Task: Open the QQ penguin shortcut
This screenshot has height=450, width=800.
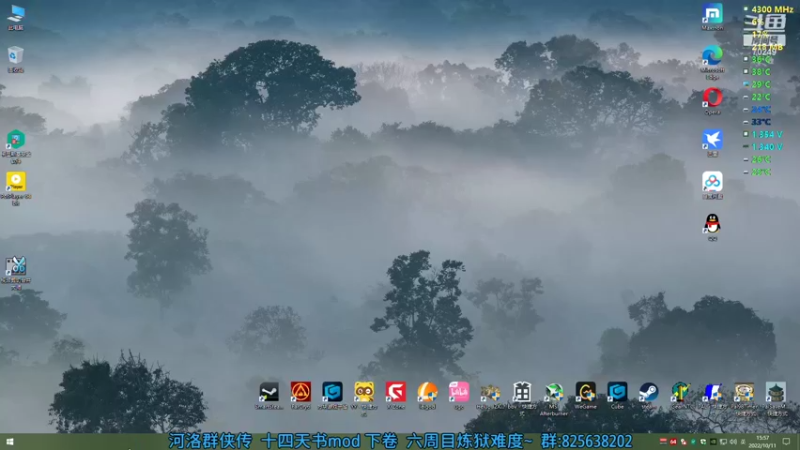Action: pyautogui.click(x=712, y=227)
